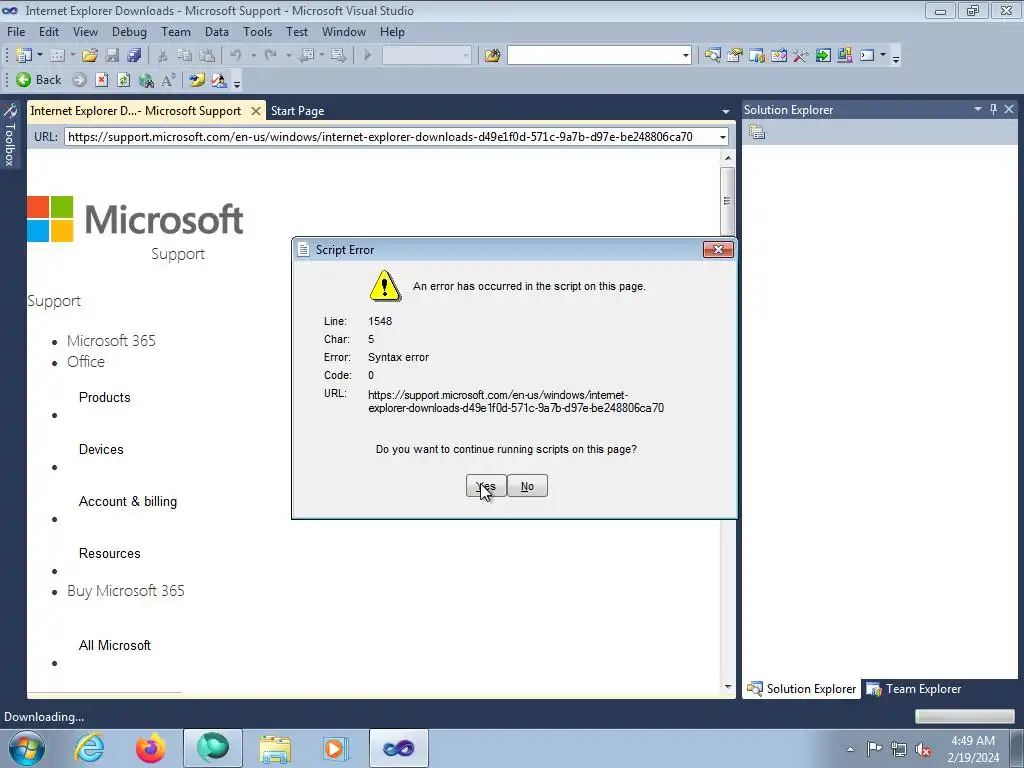Open the Properties Window toolbar icon
Screen dimensions: 1024x768
[x=735, y=56]
